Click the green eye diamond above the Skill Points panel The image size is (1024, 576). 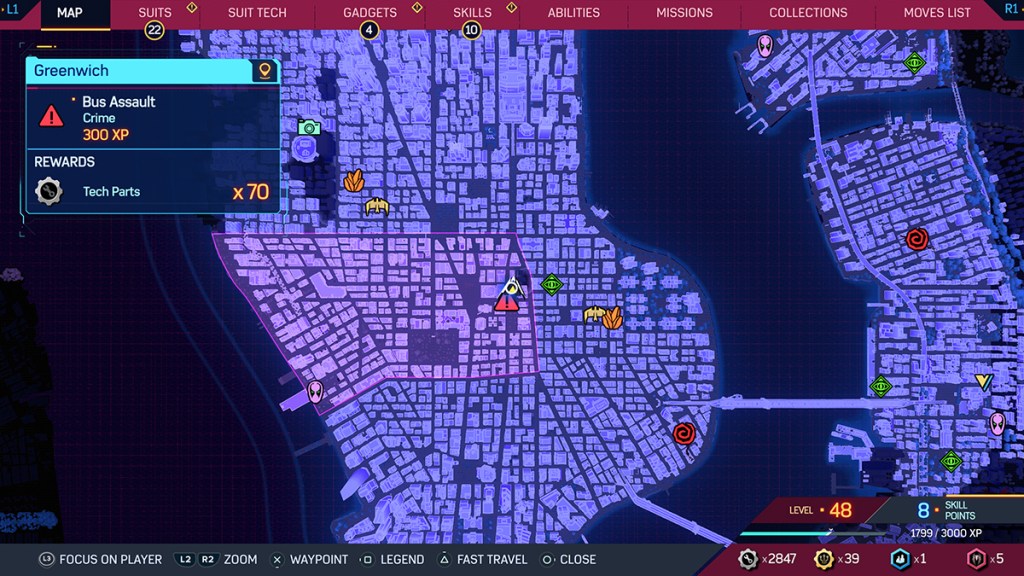(x=951, y=462)
